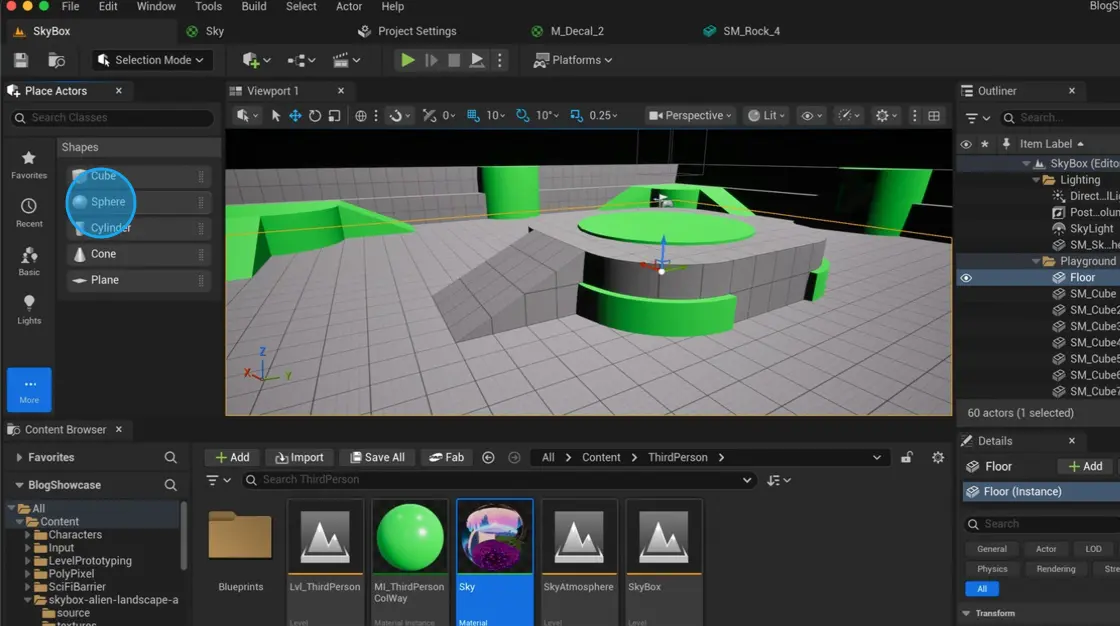
Task: Open the Lit viewport shading dropdown
Action: coord(766,115)
